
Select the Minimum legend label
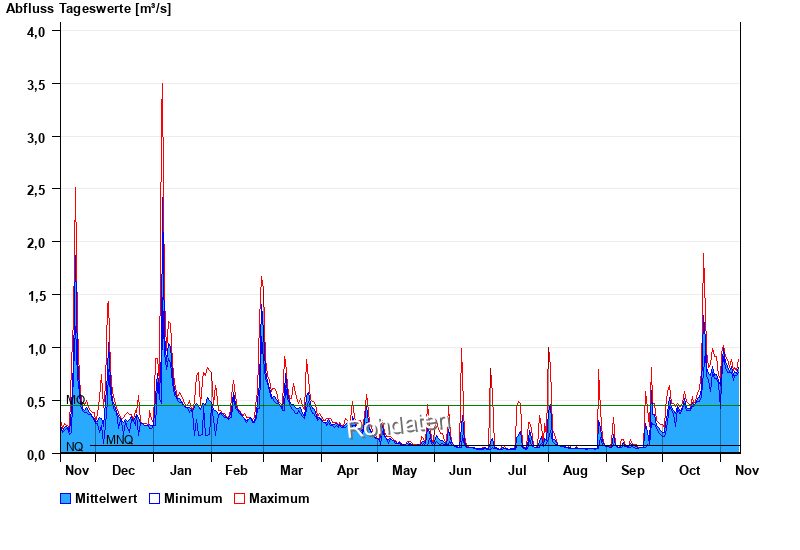[x=193, y=498]
